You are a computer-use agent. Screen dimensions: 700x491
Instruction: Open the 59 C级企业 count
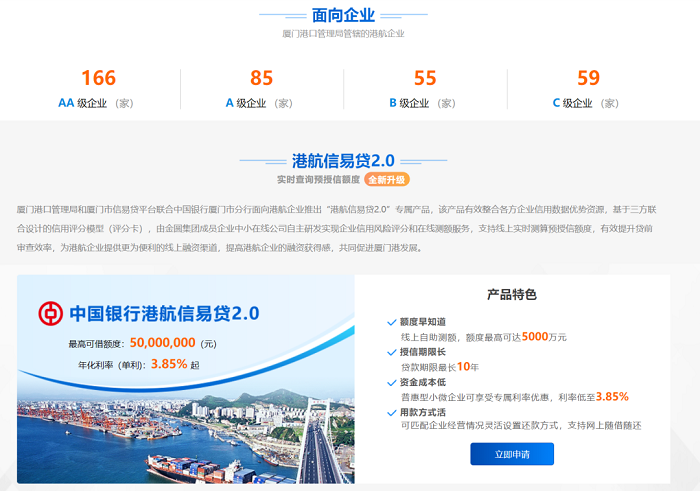[588, 78]
